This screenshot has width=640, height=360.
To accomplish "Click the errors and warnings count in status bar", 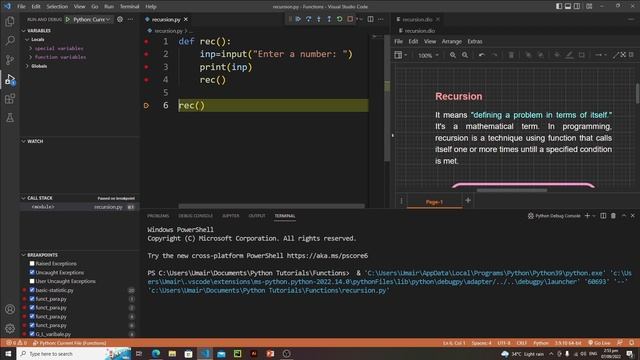I will [16, 343].
